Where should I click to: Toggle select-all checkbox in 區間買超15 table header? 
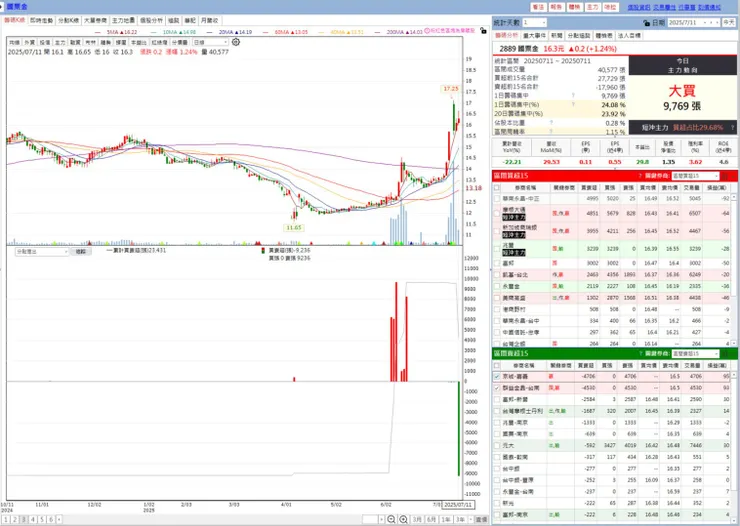[496, 188]
